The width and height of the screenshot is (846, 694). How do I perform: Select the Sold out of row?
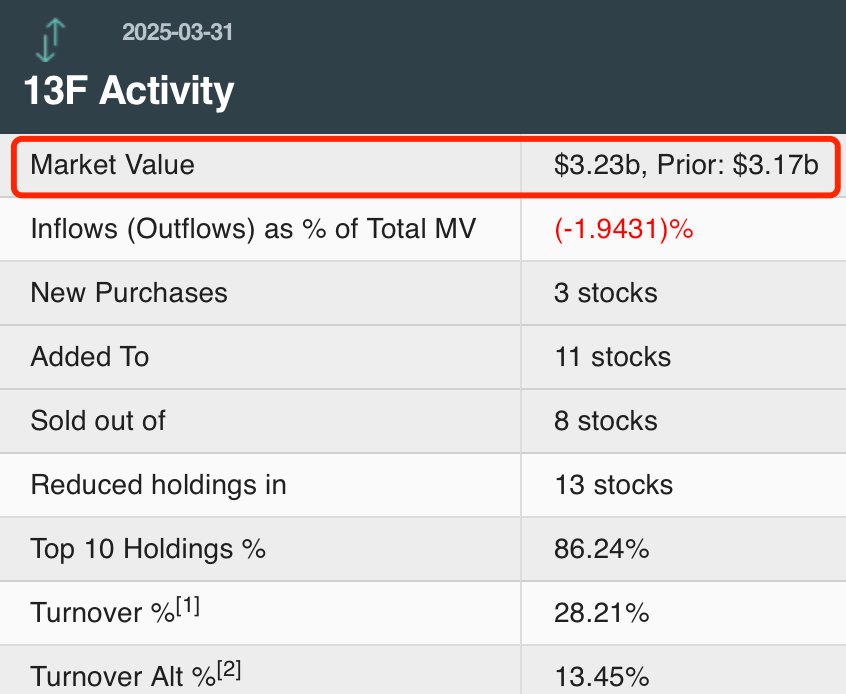click(x=98, y=421)
